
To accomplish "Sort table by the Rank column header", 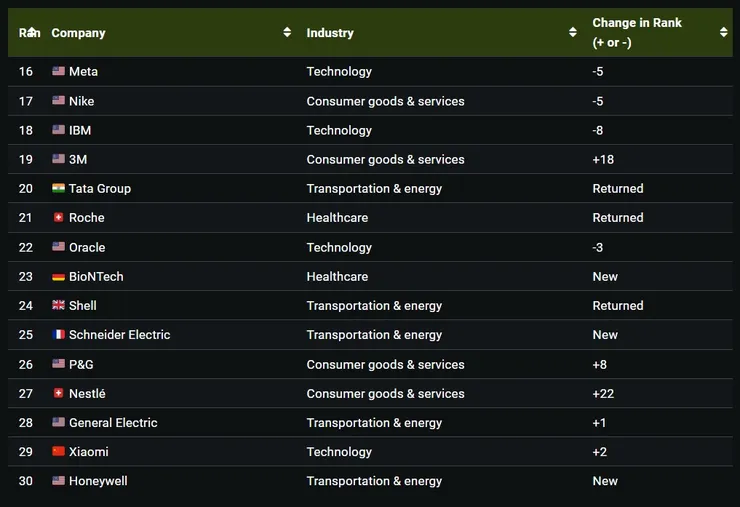I will (x=29, y=33).
